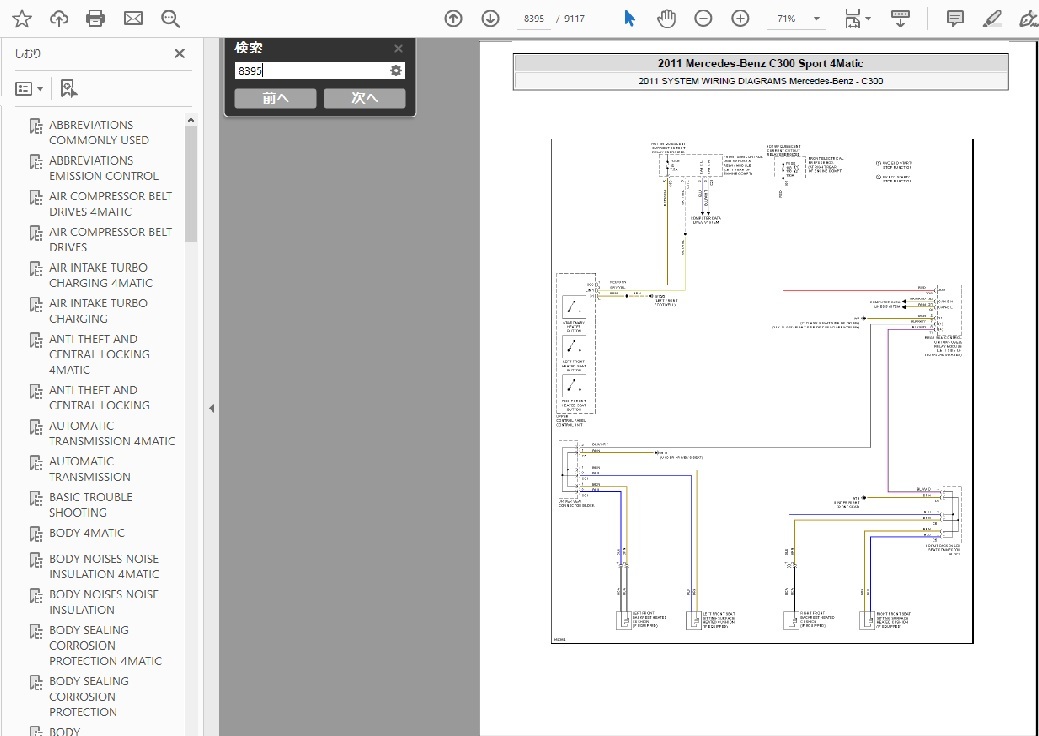Viewport: 1039px width, 736px height.
Task: Click the しおり panel heading text
Action: pos(28,54)
